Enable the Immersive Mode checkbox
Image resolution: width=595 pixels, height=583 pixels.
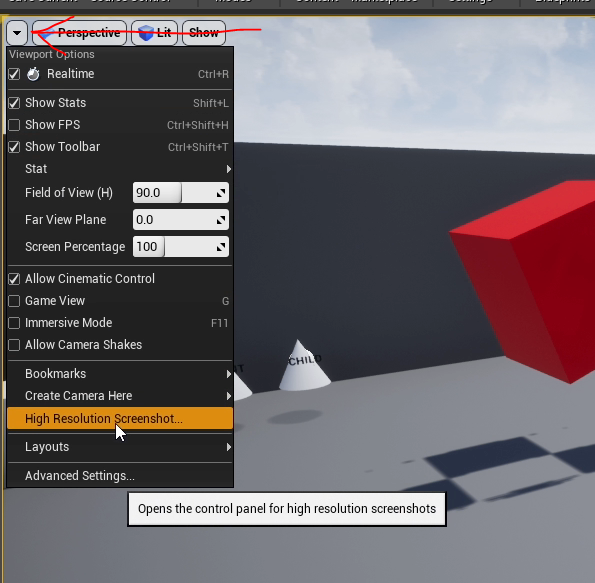click(14, 323)
